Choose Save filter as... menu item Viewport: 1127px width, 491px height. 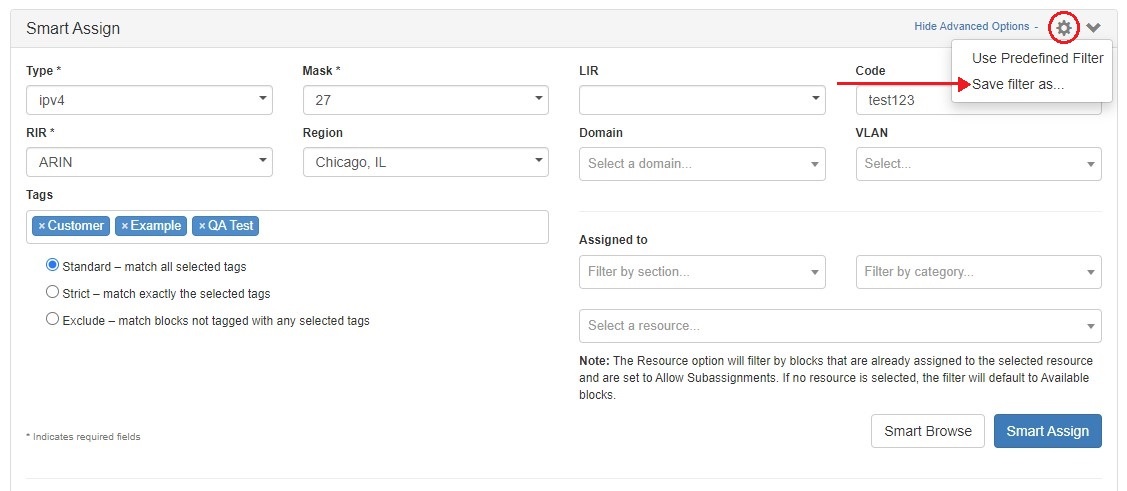pyautogui.click(x=1018, y=84)
